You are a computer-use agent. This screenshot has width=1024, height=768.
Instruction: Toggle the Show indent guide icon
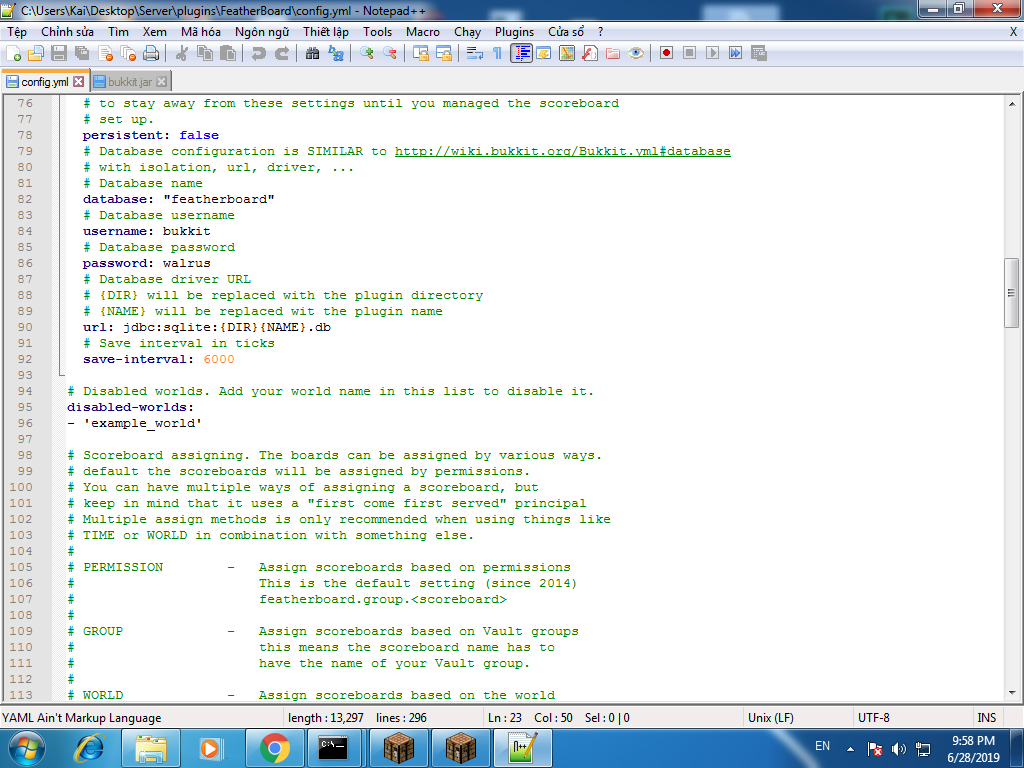point(521,54)
